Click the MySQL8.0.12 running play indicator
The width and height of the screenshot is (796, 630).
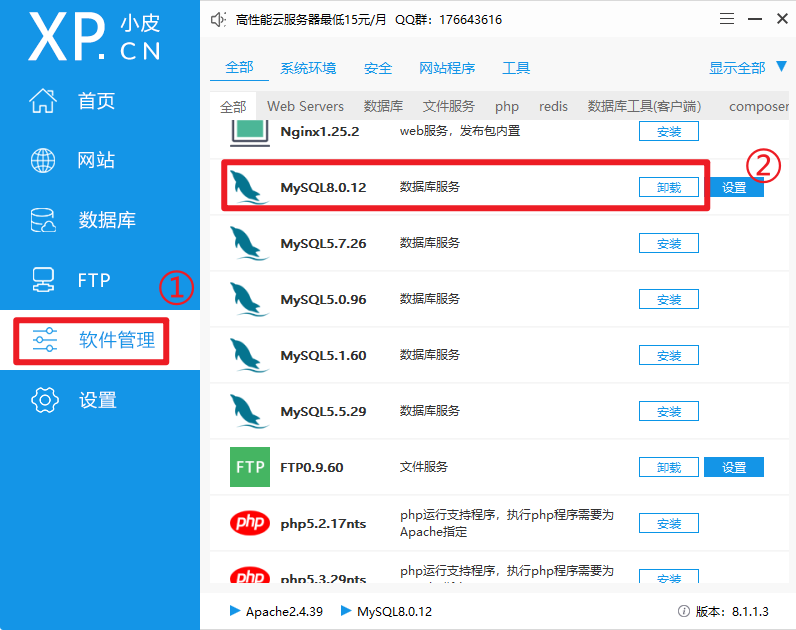(x=346, y=610)
